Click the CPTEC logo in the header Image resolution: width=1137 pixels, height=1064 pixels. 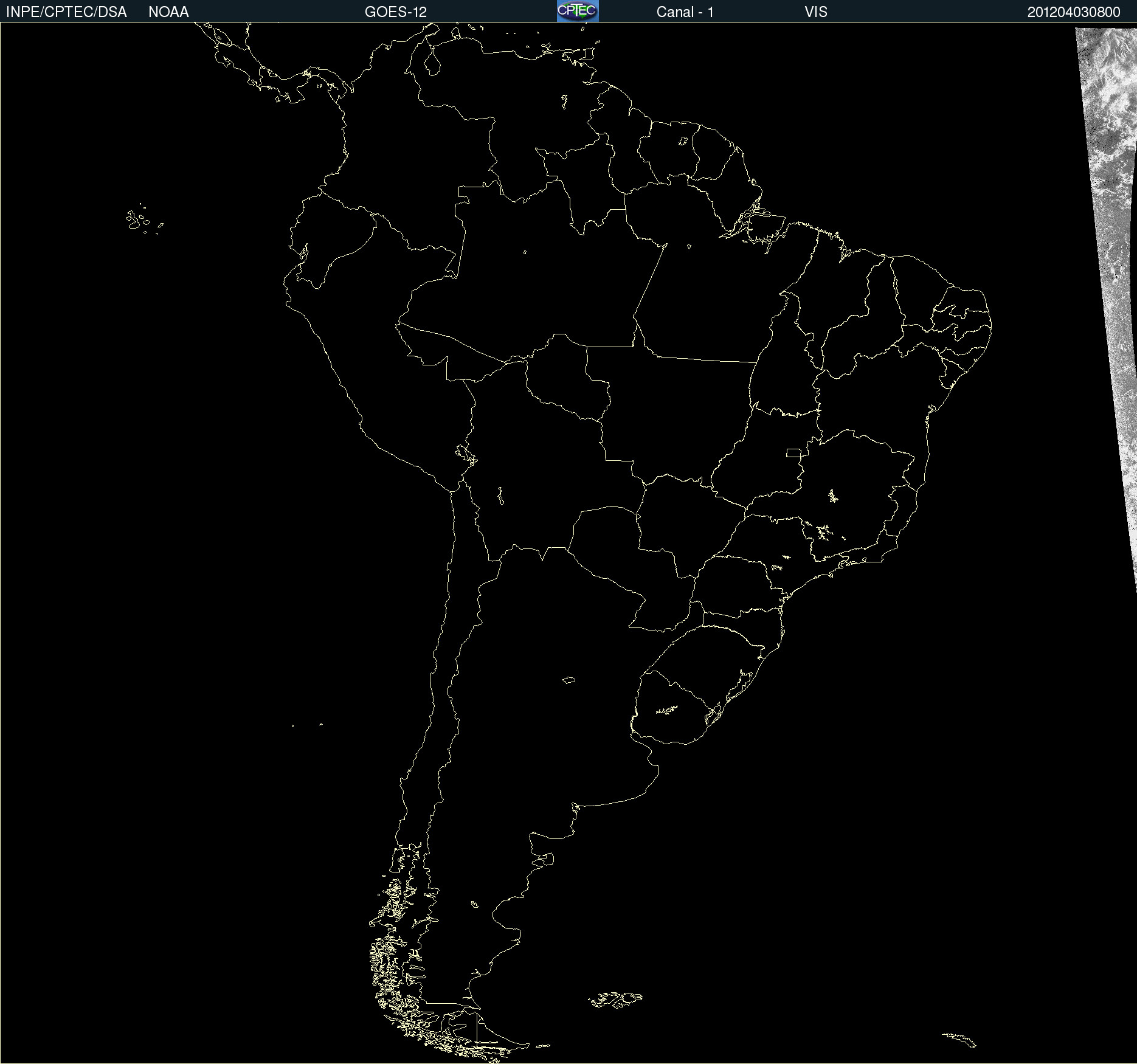pos(578,11)
